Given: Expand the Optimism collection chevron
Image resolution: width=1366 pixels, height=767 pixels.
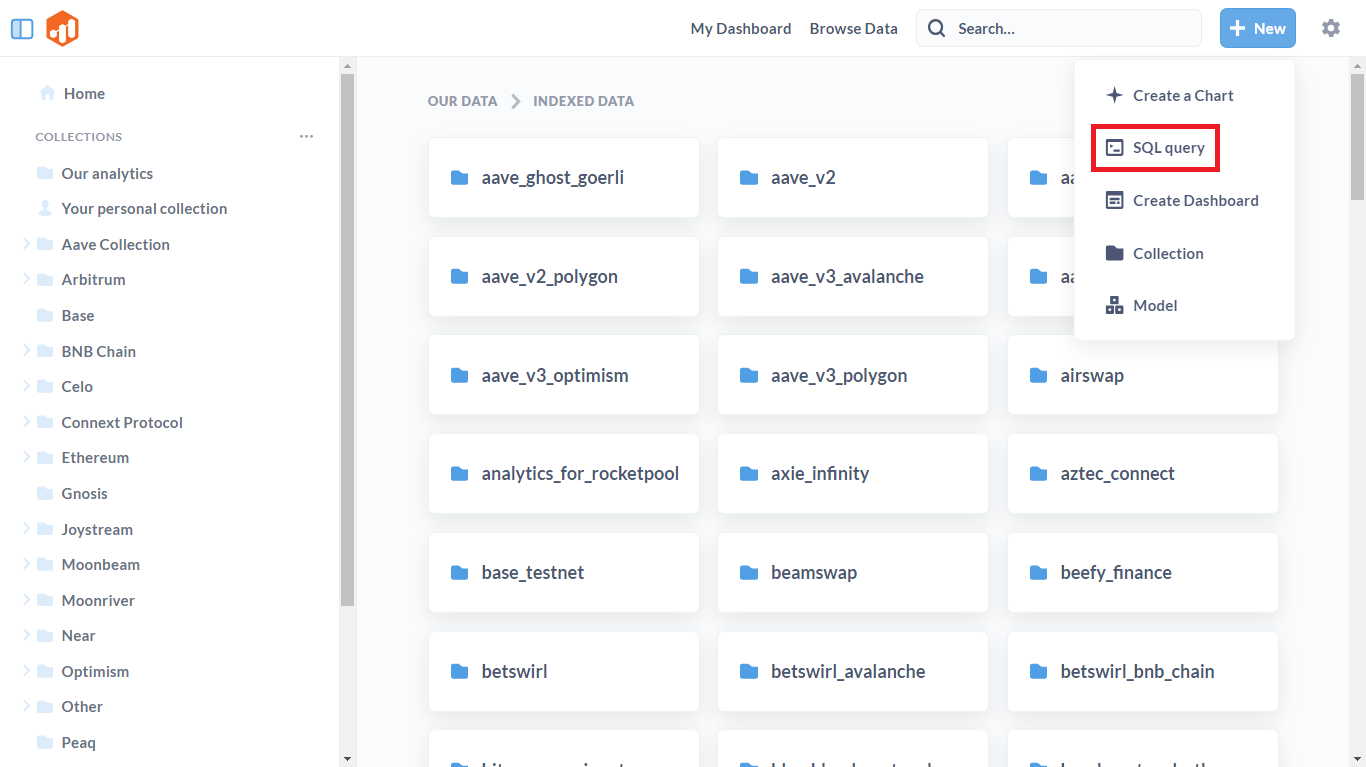Looking at the screenshot, I should (26, 671).
